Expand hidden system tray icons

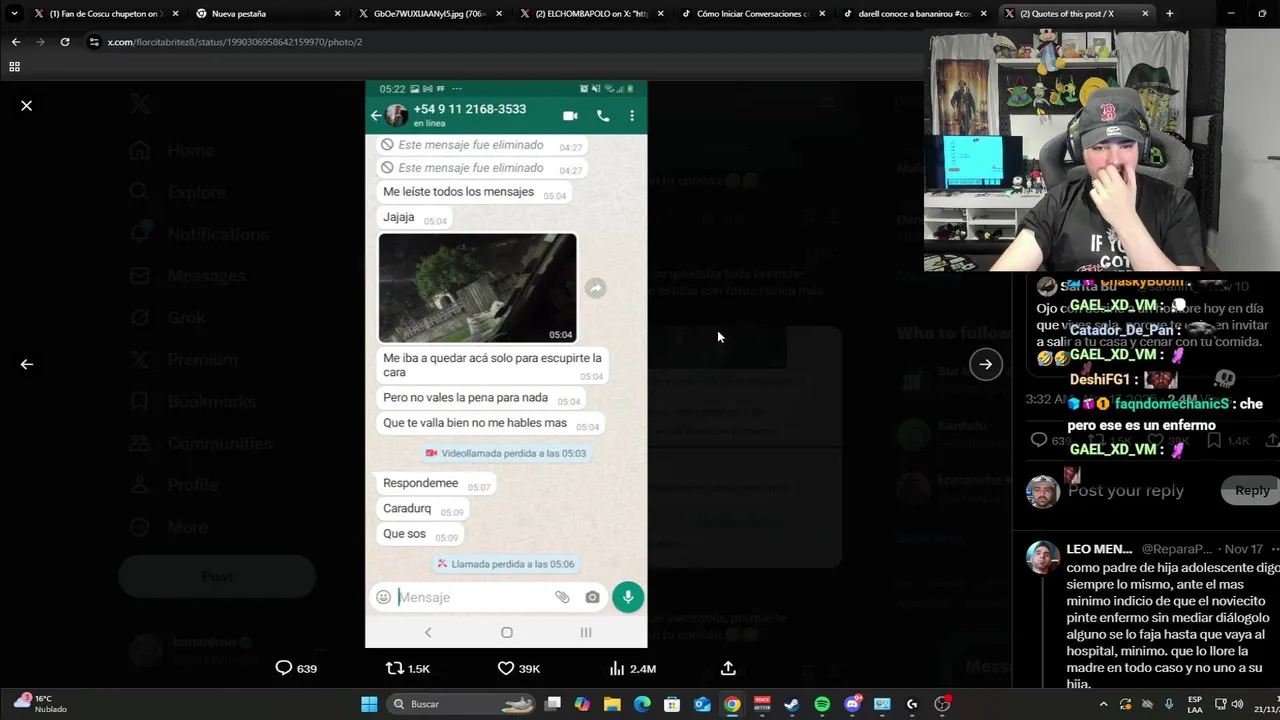point(1103,704)
